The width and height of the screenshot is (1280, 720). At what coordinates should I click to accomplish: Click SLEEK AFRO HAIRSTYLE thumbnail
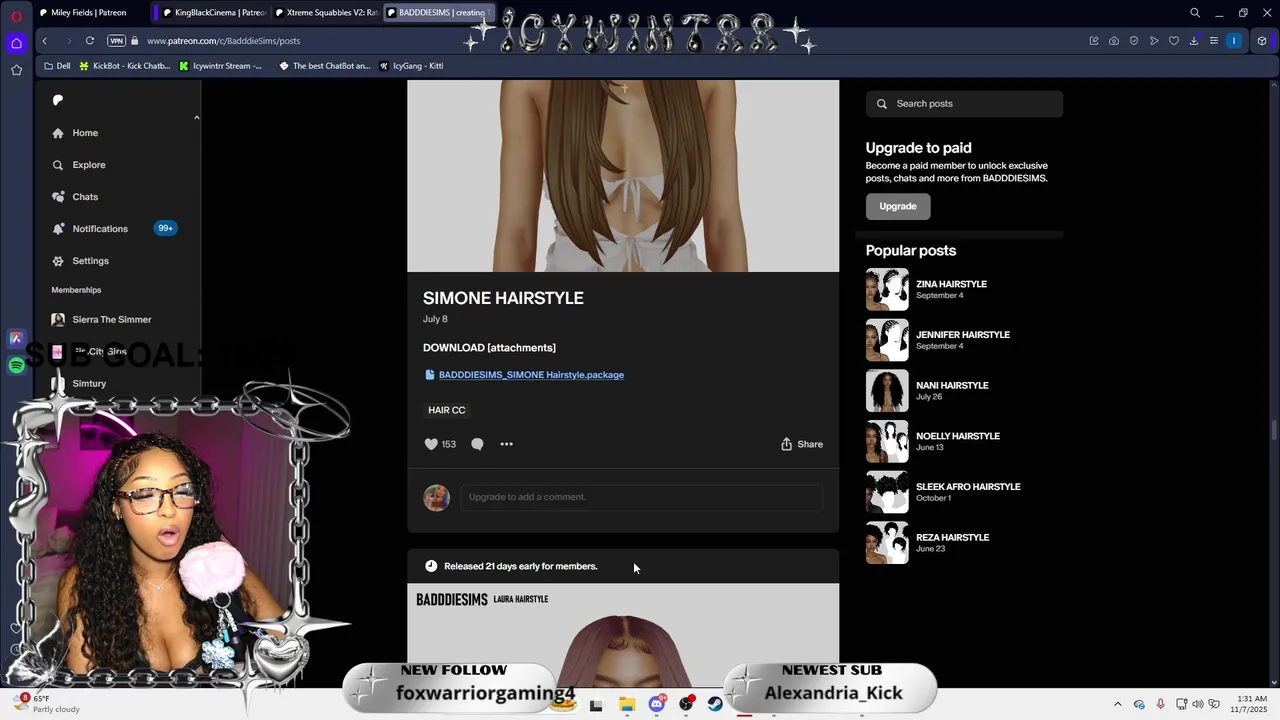tap(887, 492)
